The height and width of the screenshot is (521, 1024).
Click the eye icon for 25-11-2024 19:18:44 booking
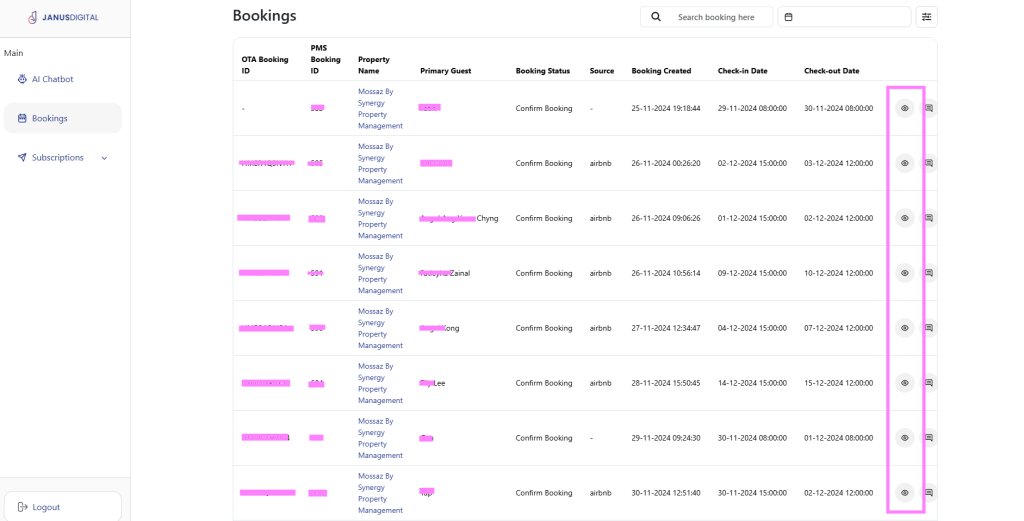[904, 108]
